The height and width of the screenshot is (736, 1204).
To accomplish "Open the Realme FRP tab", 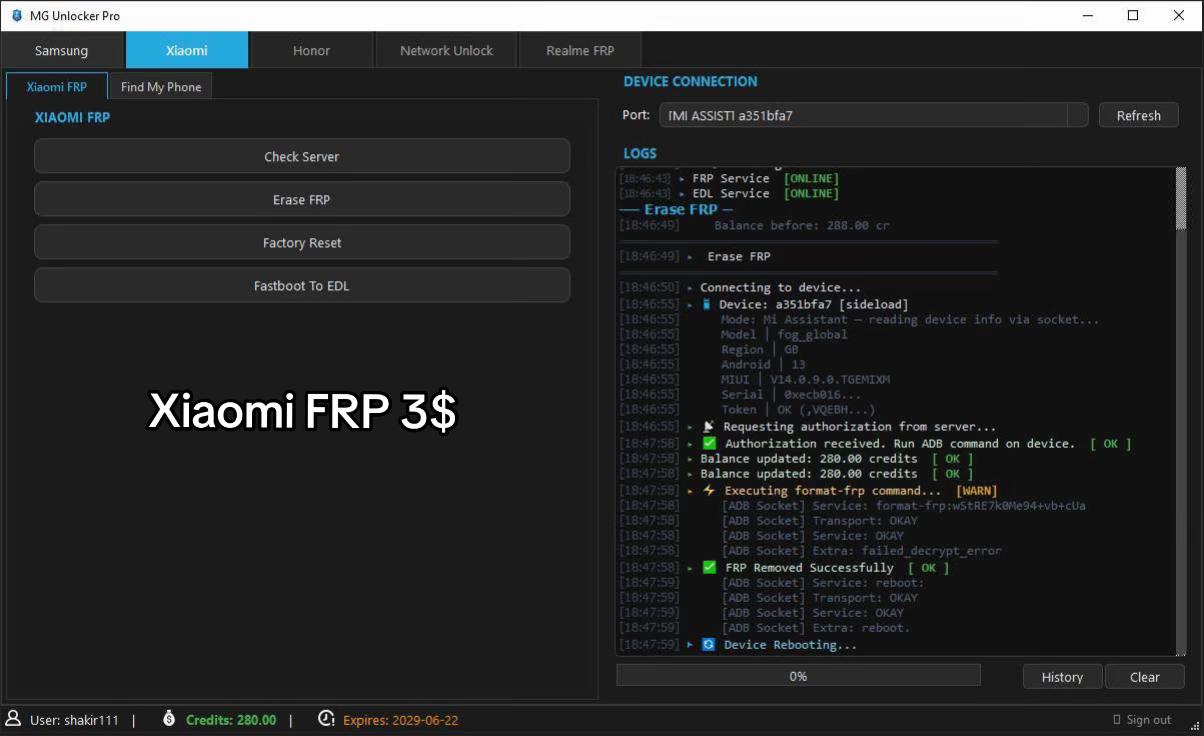I will click(x=580, y=50).
